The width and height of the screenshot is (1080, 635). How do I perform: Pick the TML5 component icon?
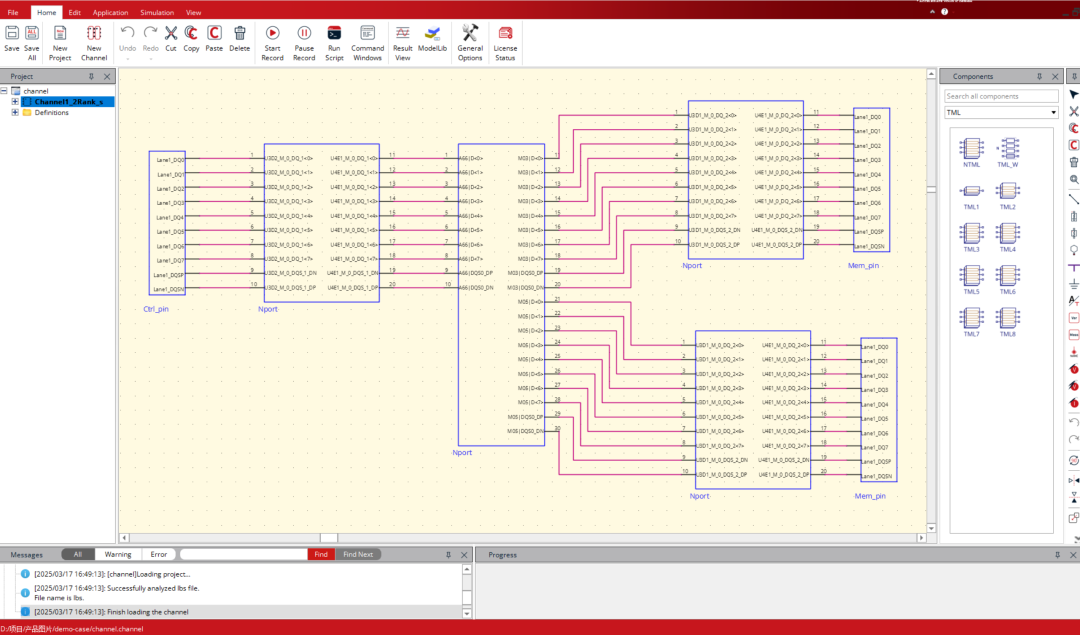tap(971, 275)
